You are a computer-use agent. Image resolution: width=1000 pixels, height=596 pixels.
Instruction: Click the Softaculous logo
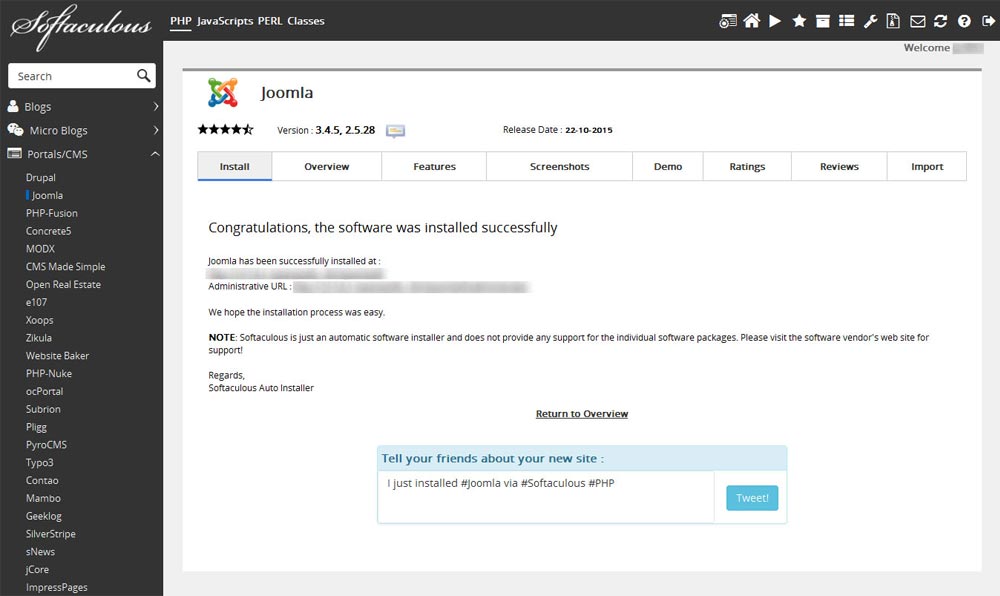click(x=80, y=25)
